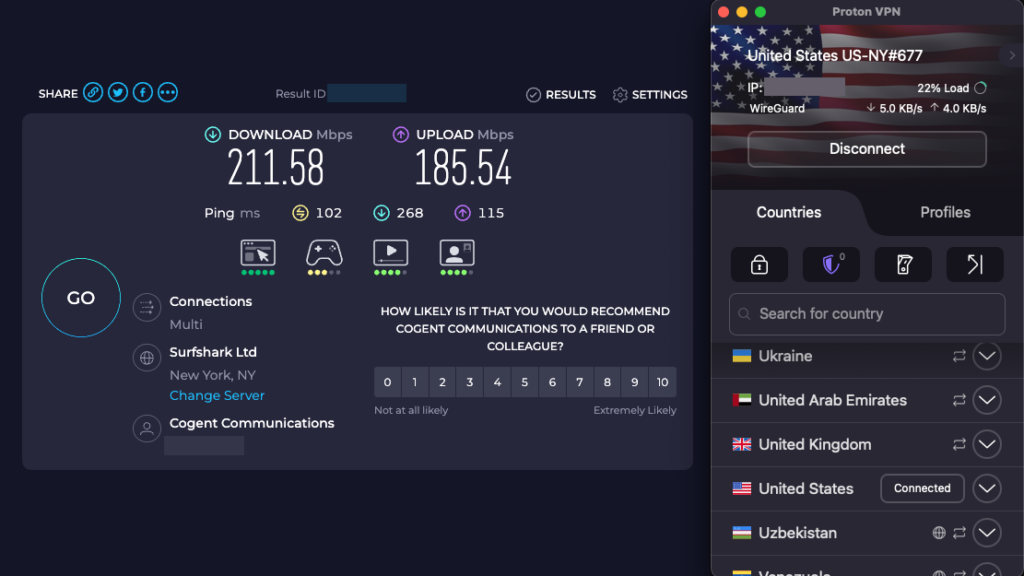
Task: Toggle Port Forwarding arrow icon
Action: [975, 264]
